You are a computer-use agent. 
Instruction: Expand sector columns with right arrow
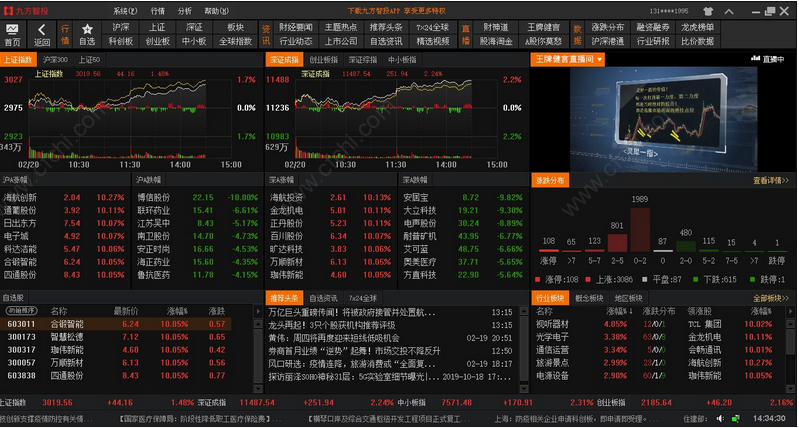788,311
